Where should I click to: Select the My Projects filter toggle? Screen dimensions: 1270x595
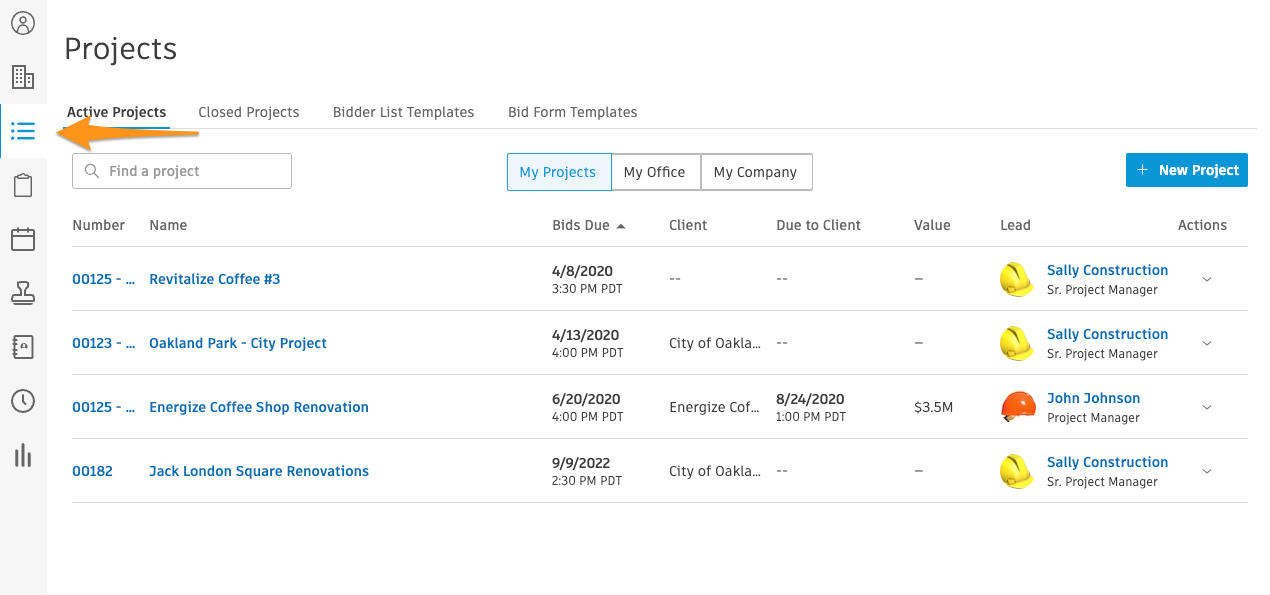558,172
